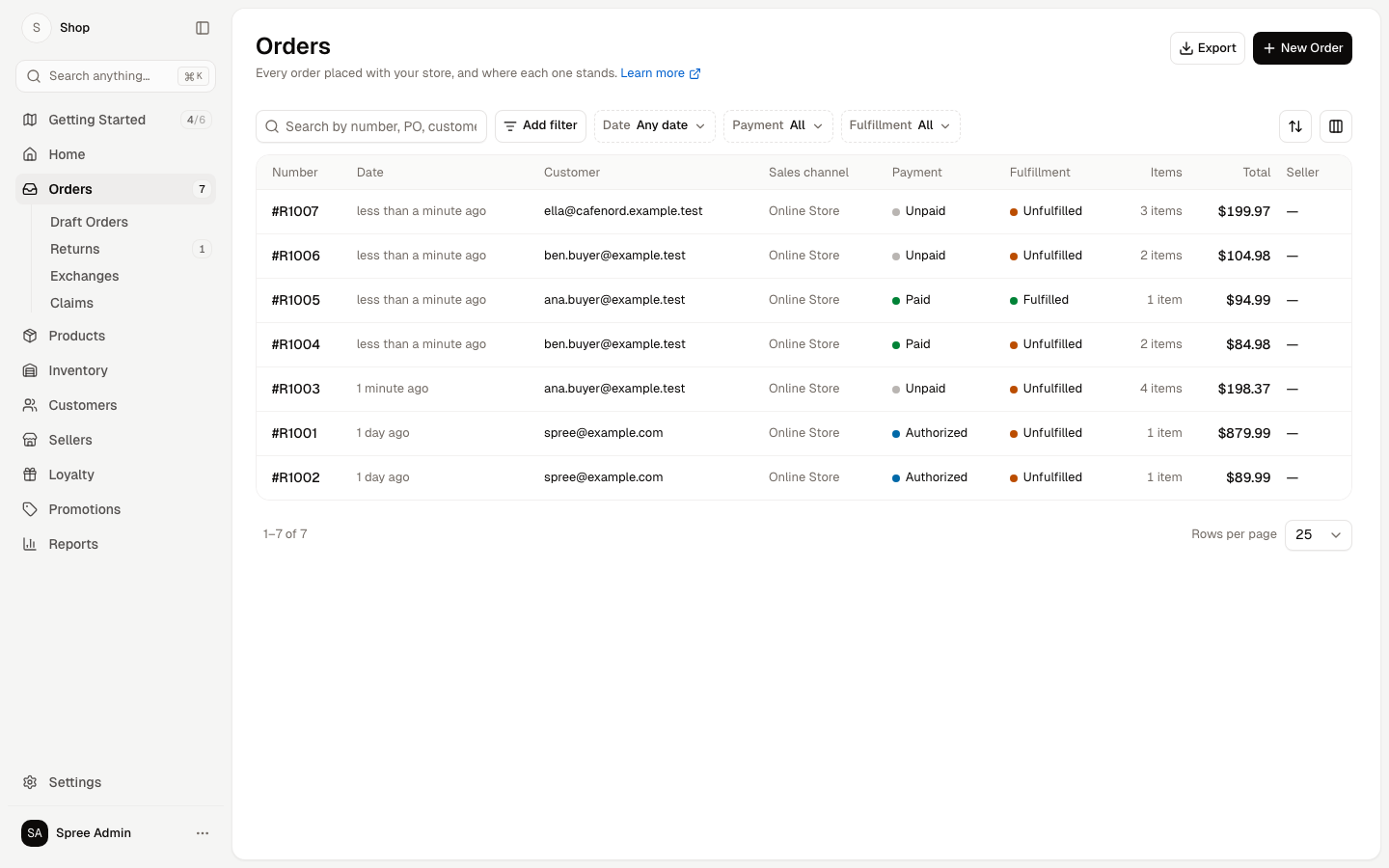Click the Getting Started book icon
This screenshot has width=1389, height=868.
30,120
